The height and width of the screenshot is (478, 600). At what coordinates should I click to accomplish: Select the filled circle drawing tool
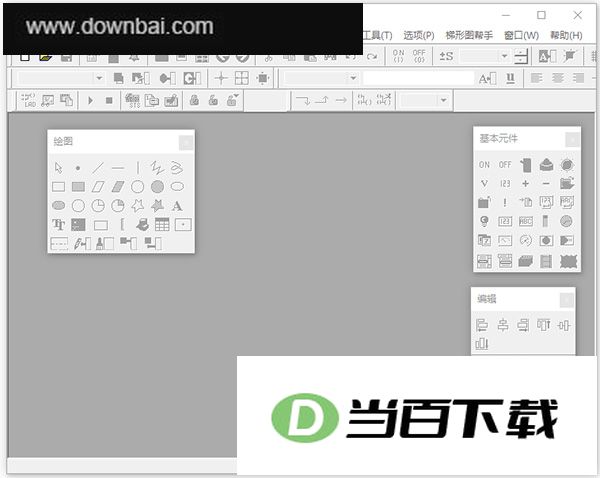[157, 187]
